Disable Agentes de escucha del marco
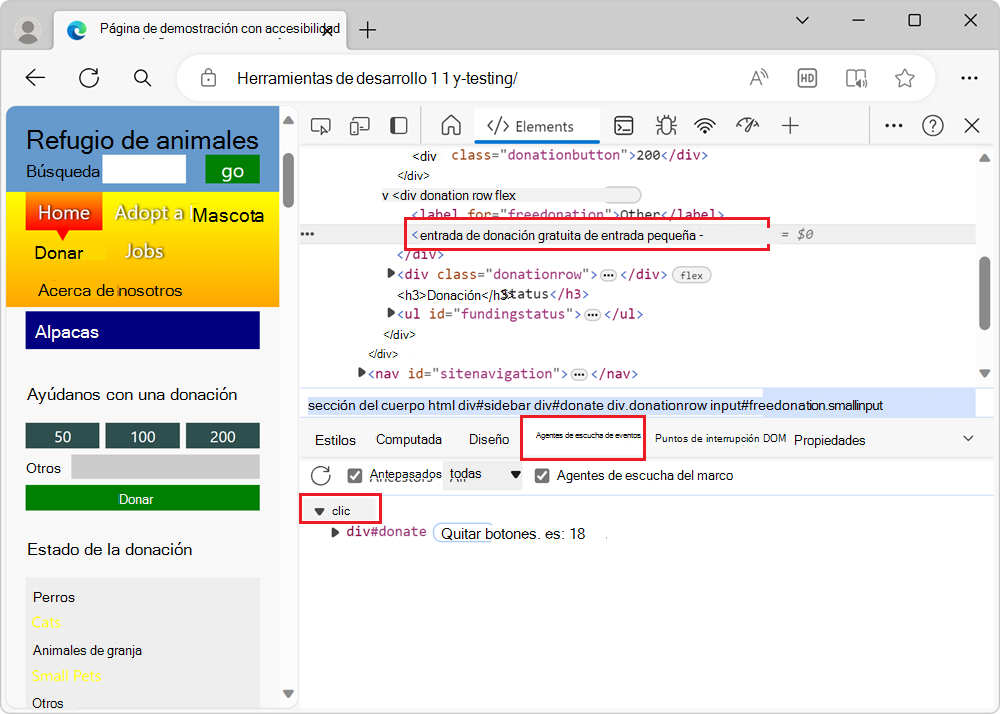This screenshot has height=714, width=1000. click(x=542, y=475)
